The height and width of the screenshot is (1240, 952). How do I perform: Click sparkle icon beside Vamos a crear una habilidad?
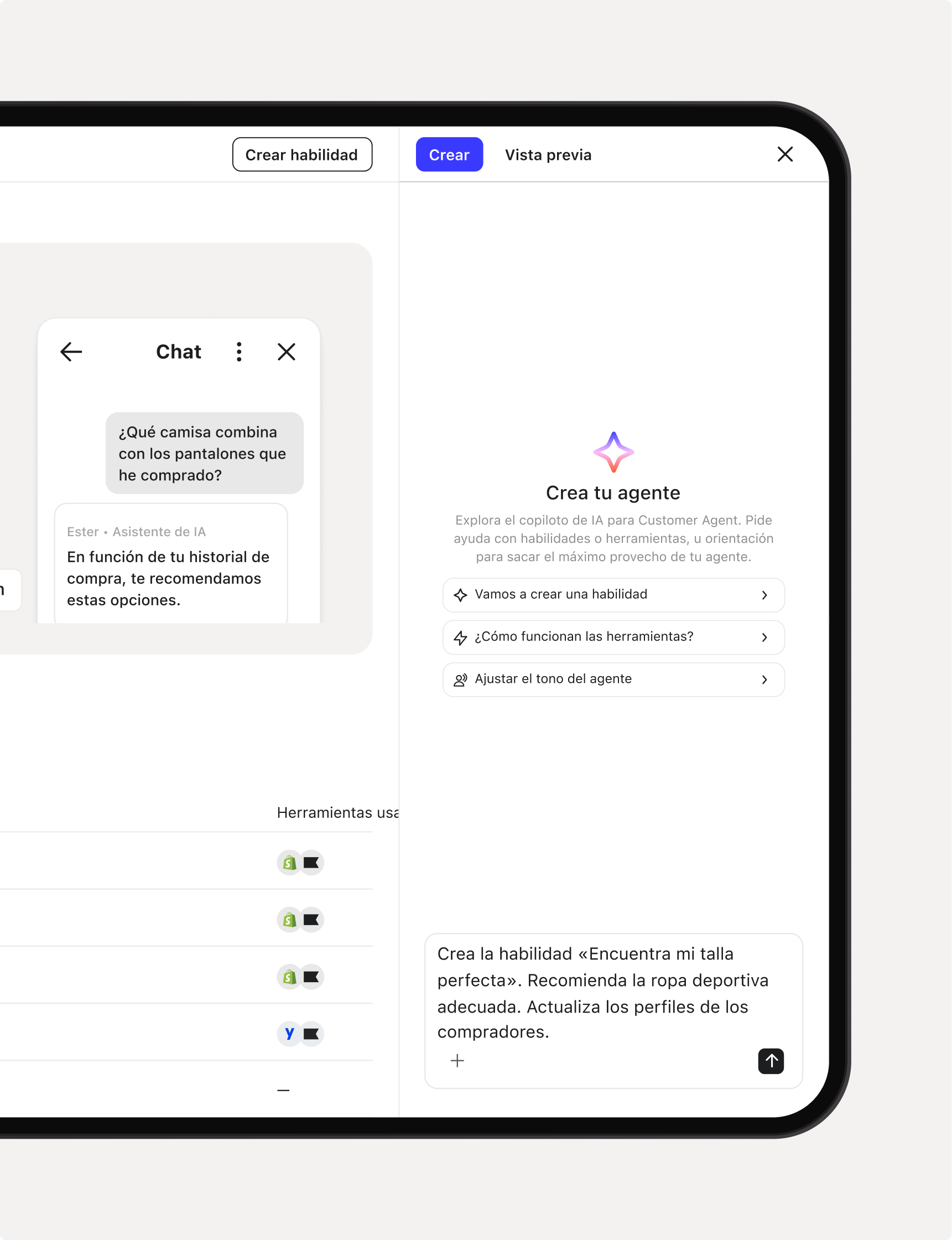coord(460,594)
